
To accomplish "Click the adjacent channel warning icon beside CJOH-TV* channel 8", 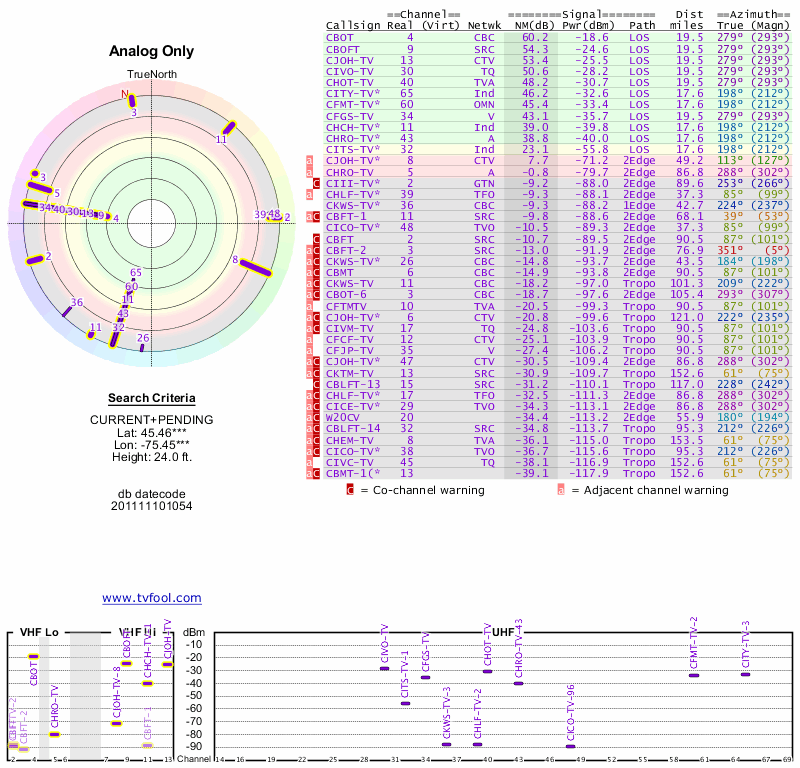I will [309, 160].
